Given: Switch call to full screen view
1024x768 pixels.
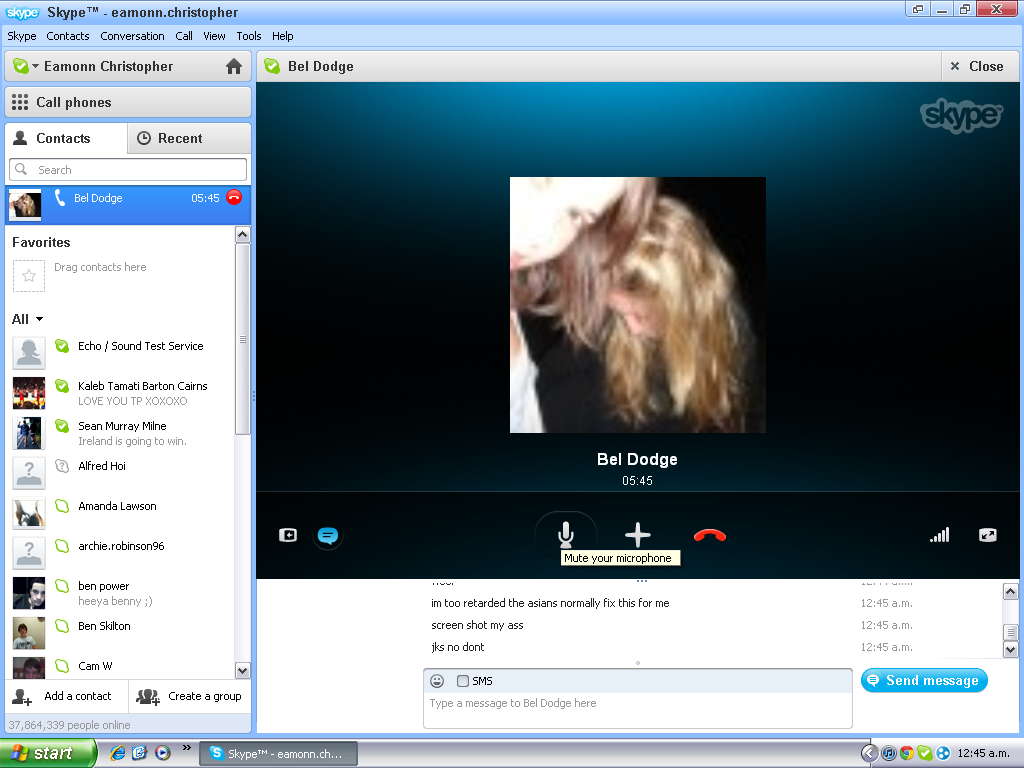Looking at the screenshot, I should click(988, 536).
